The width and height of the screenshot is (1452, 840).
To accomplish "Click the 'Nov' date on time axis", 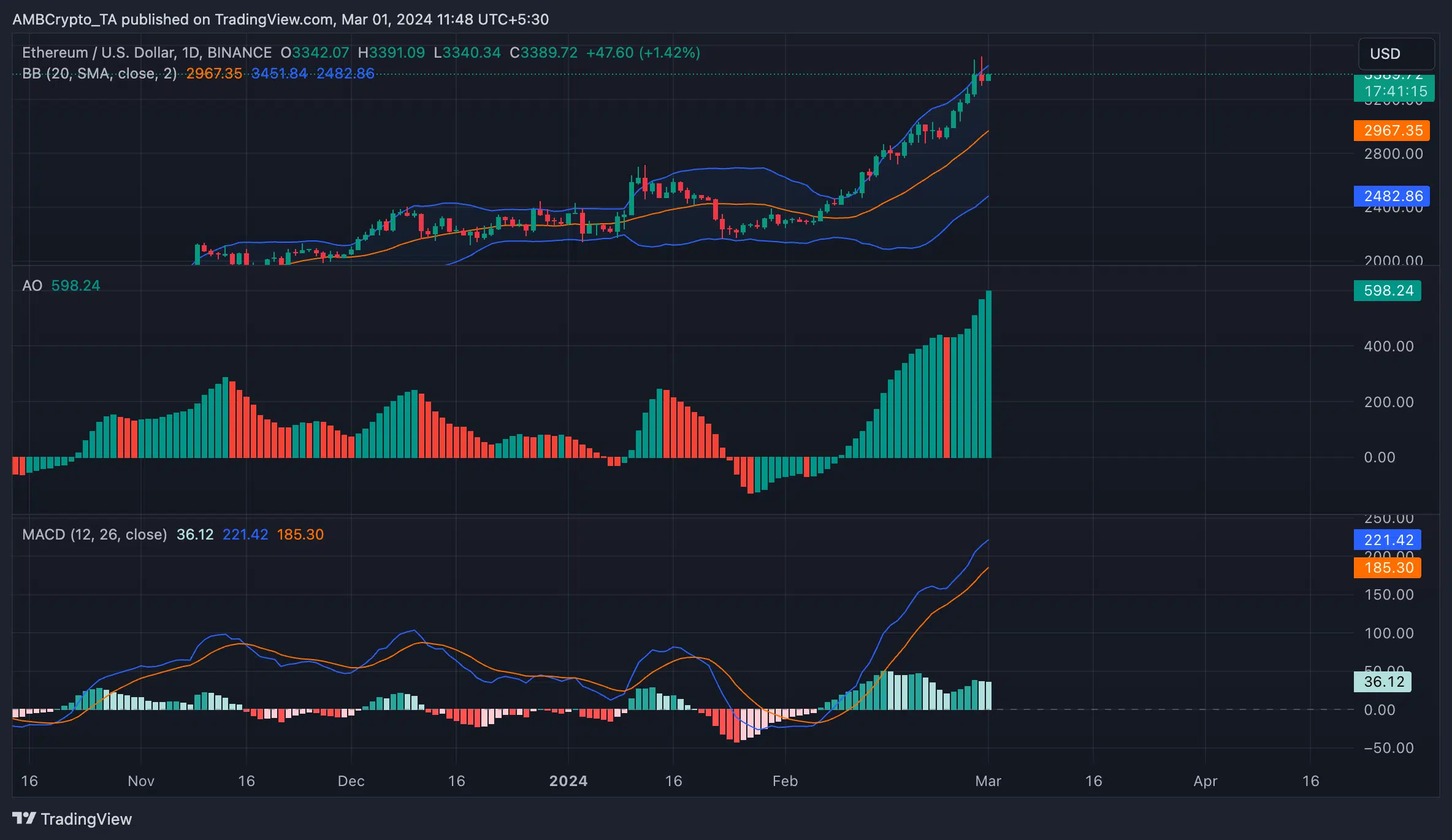I will pos(141,781).
